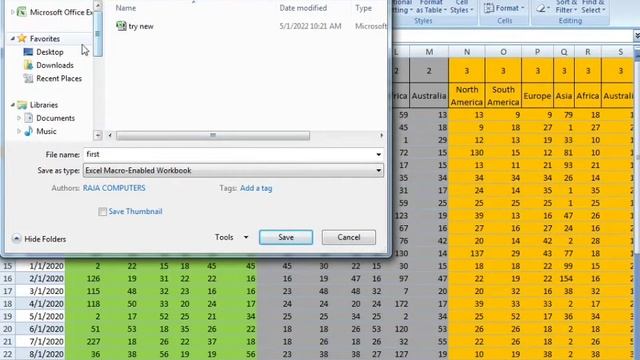The height and width of the screenshot is (360, 640).
Task: Click the Cancel button
Action: pos(349,237)
